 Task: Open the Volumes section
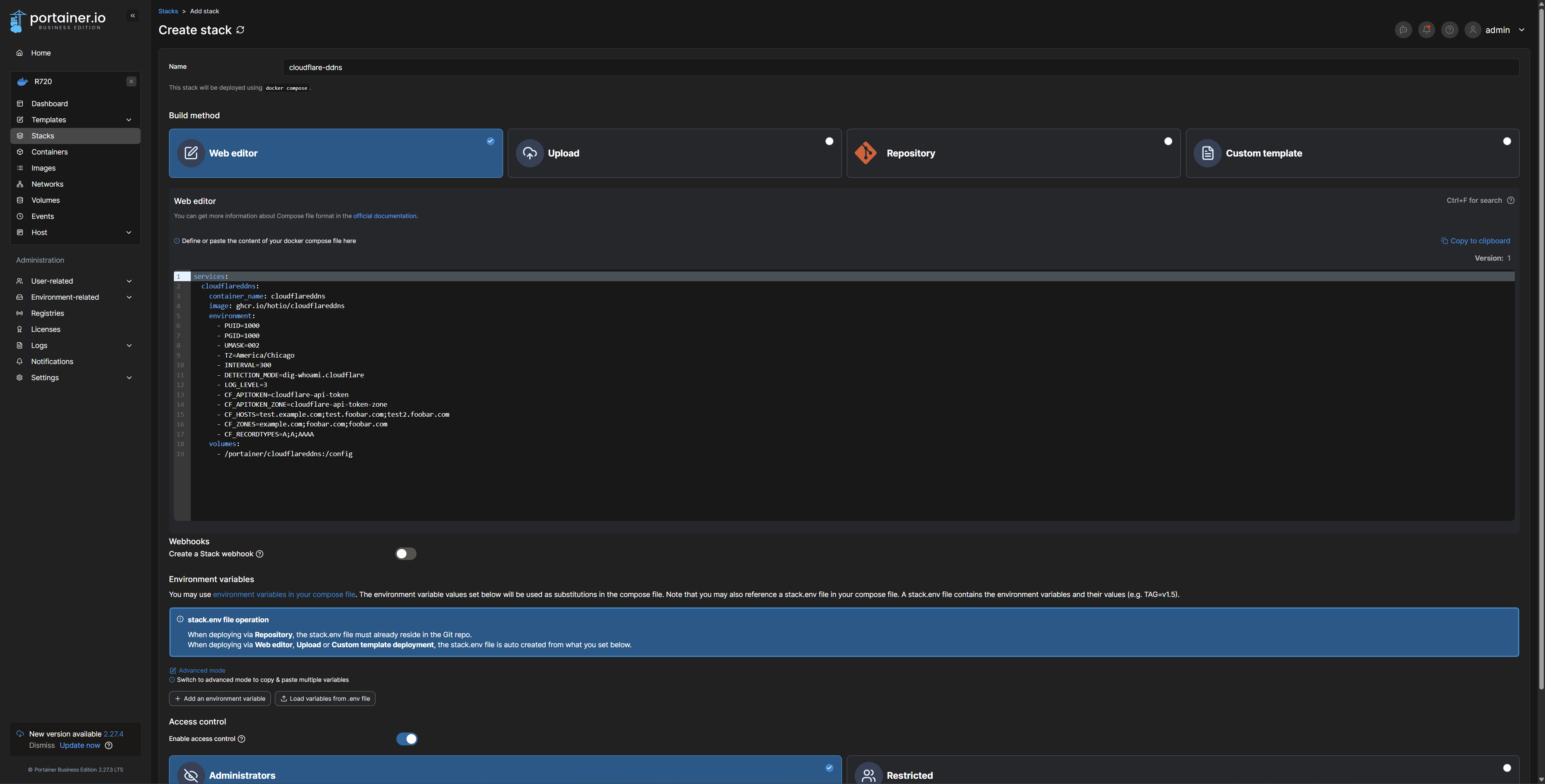pyautogui.click(x=45, y=200)
